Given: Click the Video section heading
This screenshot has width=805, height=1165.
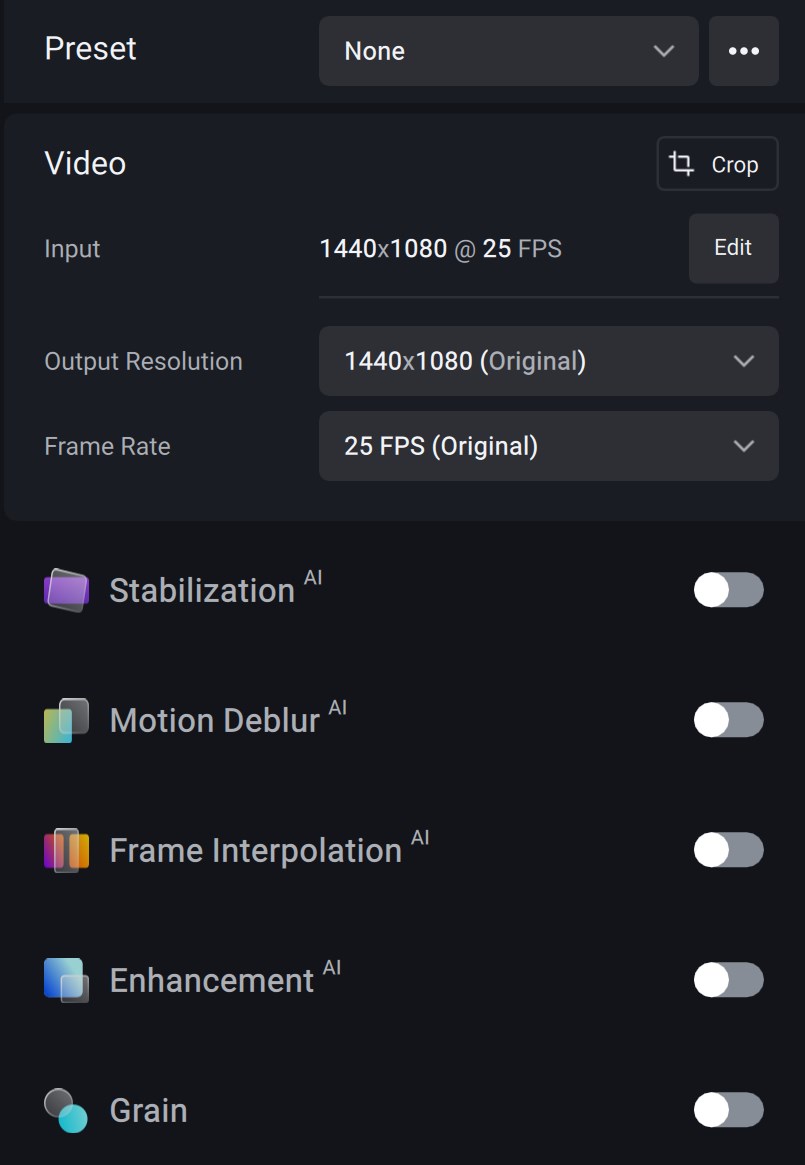Looking at the screenshot, I should pos(84,163).
